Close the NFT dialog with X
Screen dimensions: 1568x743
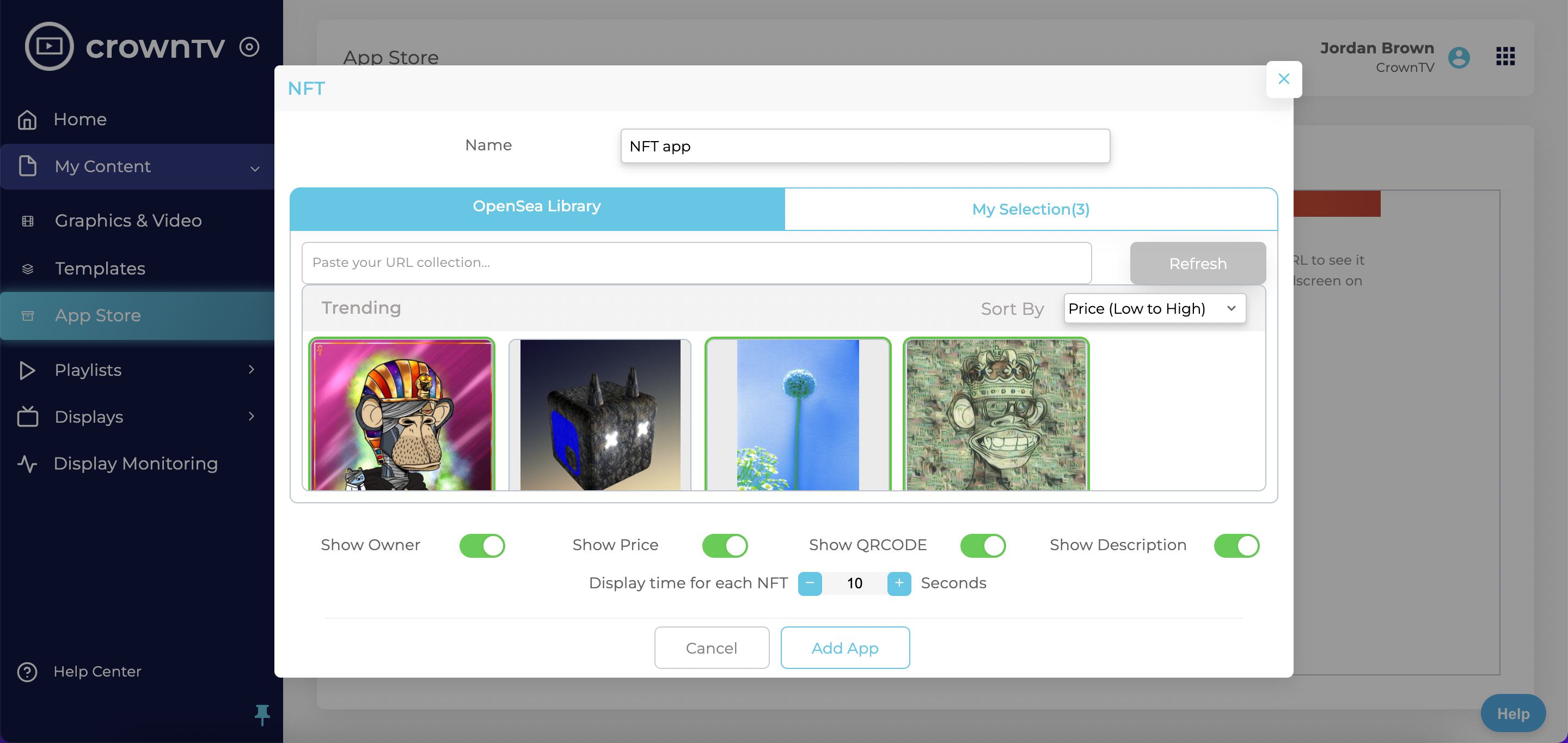[x=1284, y=79]
